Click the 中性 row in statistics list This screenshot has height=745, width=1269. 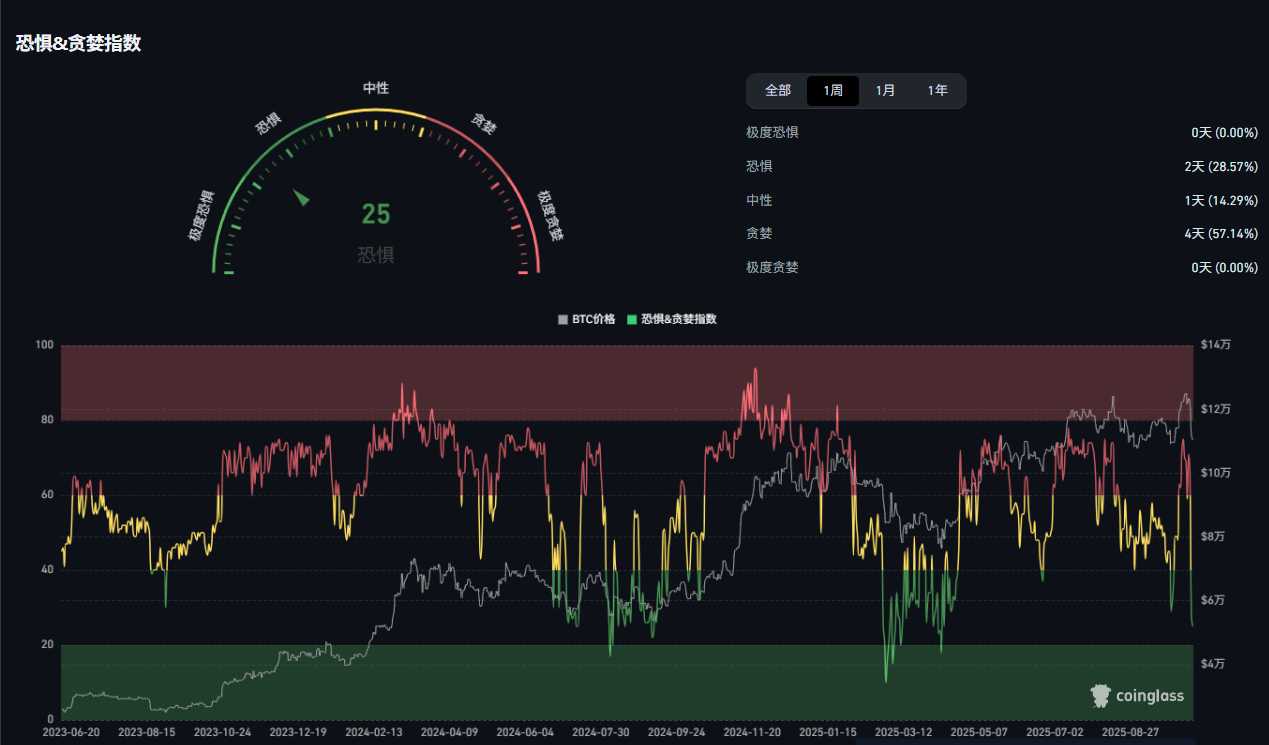pyautogui.click(x=759, y=200)
